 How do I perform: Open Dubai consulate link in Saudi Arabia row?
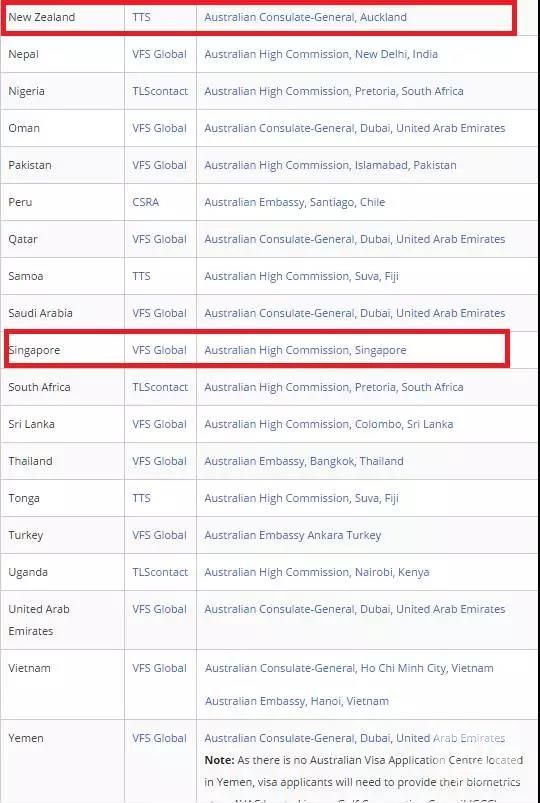click(355, 313)
